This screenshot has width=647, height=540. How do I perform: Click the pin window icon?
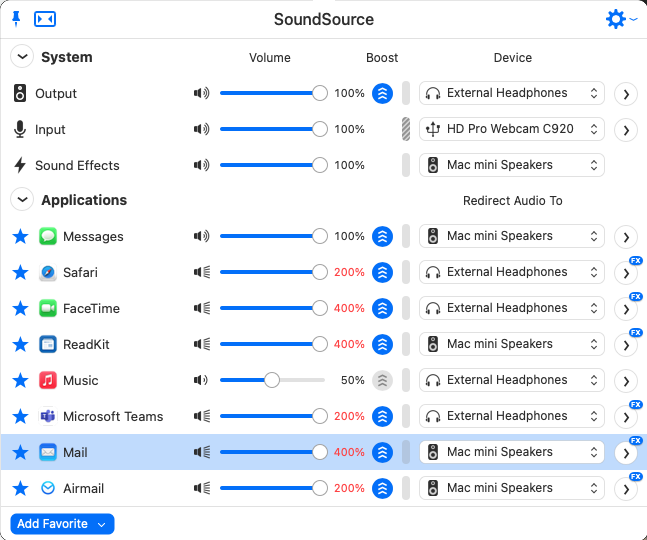[x=16, y=19]
